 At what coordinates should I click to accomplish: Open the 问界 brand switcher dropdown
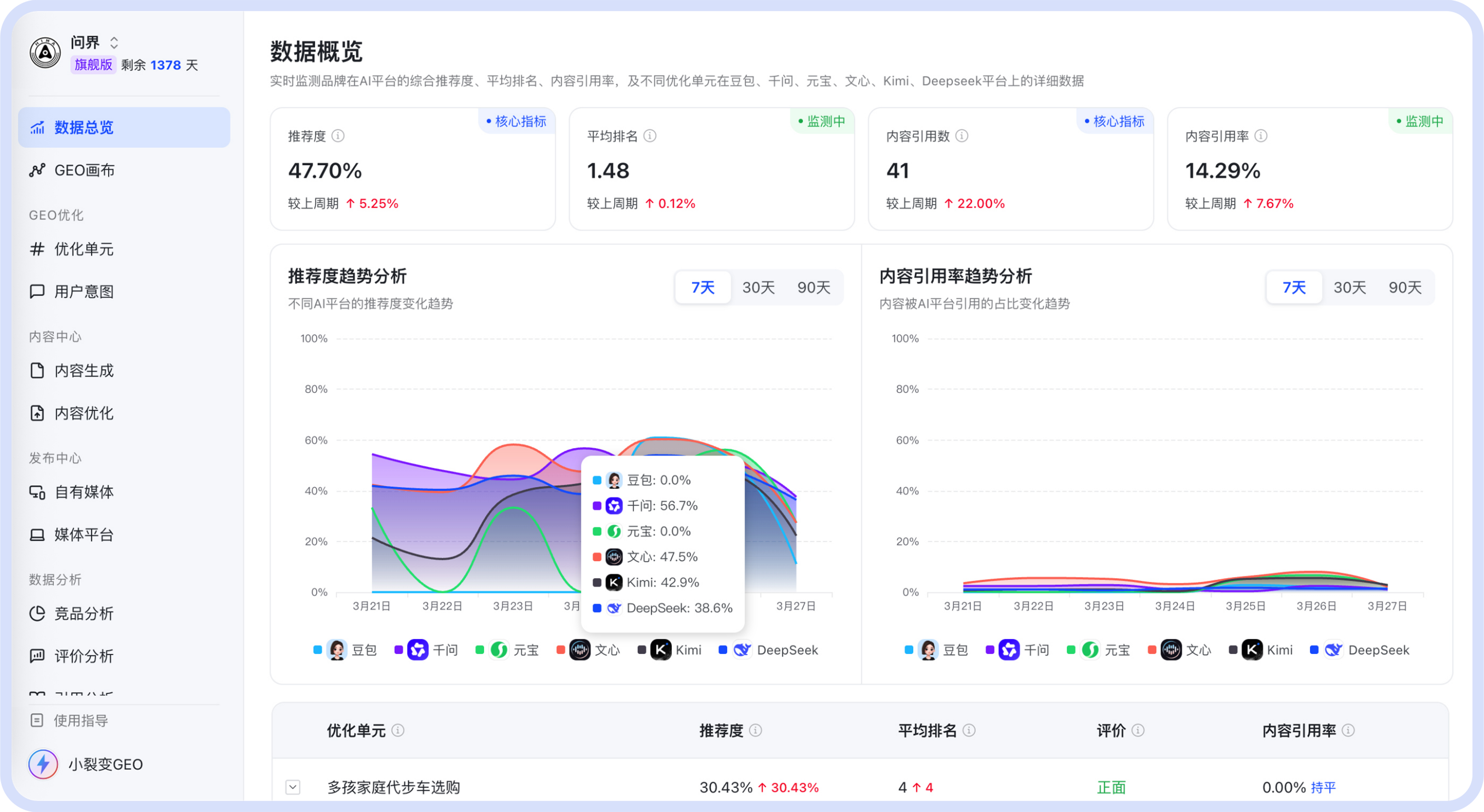point(114,42)
